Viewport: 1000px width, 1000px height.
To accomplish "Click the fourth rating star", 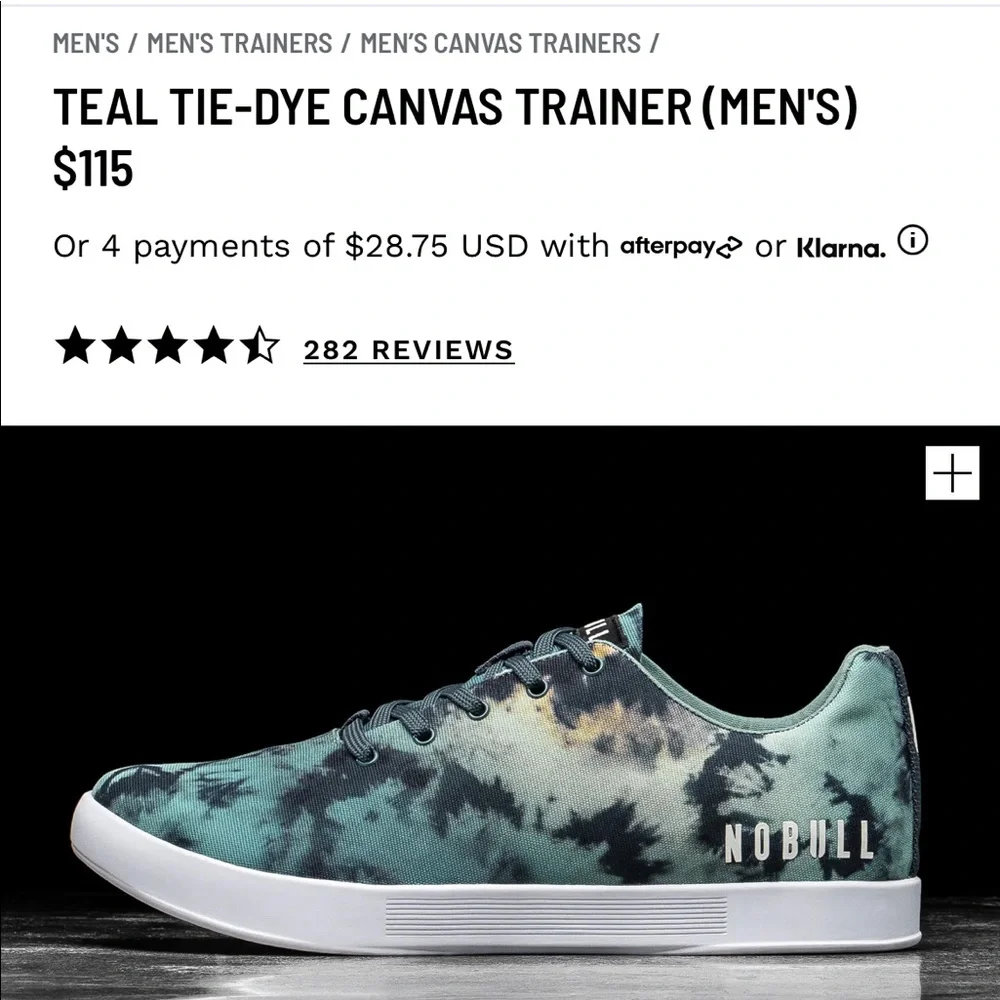I will pos(214,345).
